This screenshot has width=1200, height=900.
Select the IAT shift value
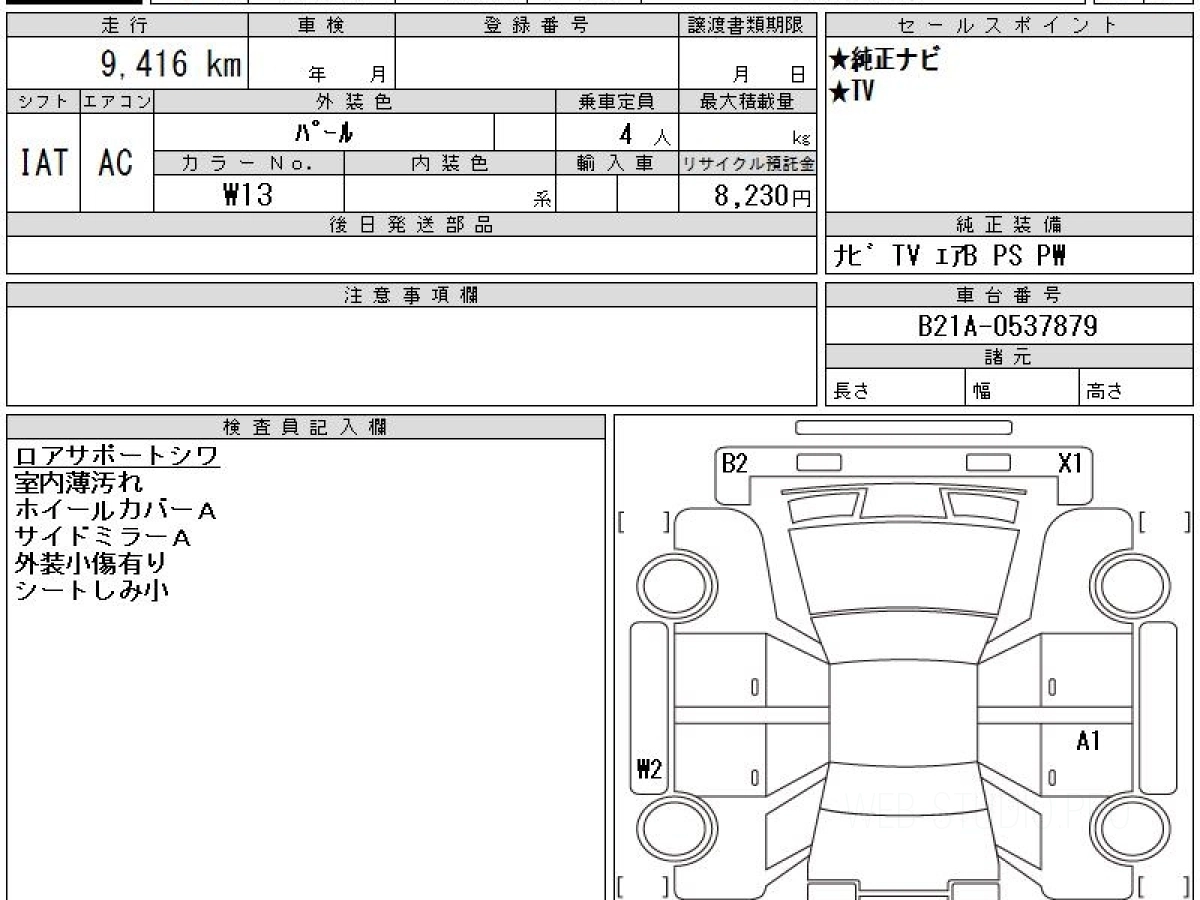click(44, 163)
